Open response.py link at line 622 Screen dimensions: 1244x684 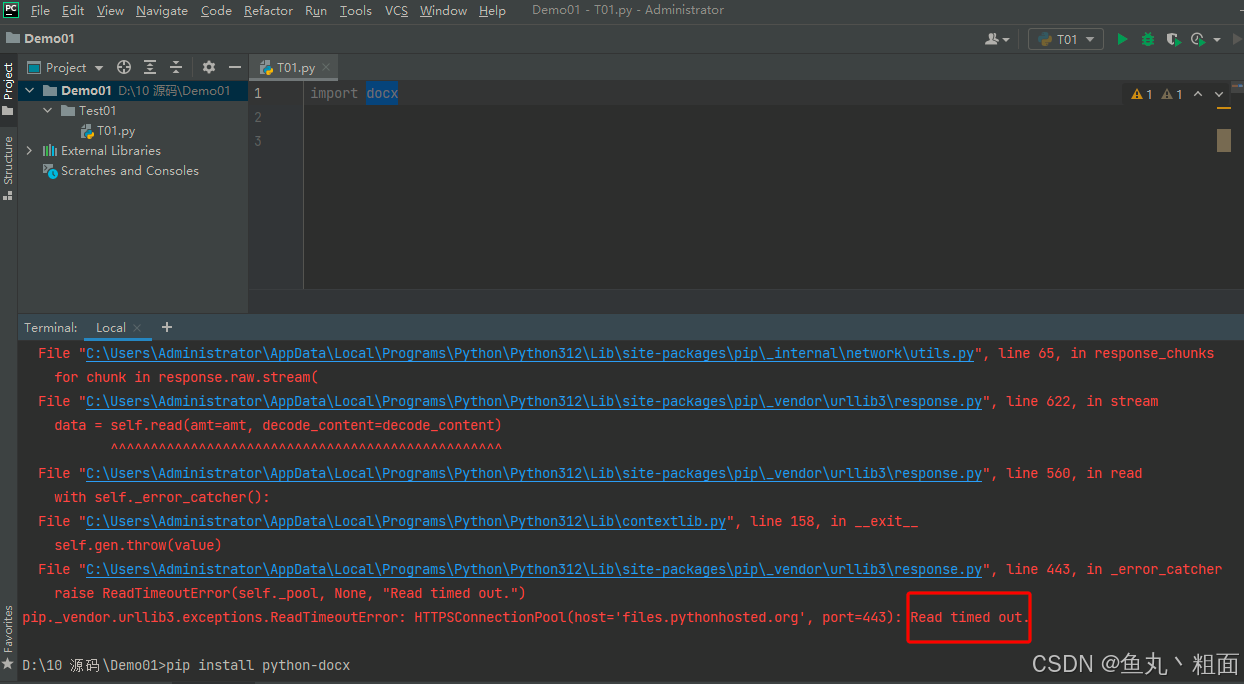click(534, 401)
